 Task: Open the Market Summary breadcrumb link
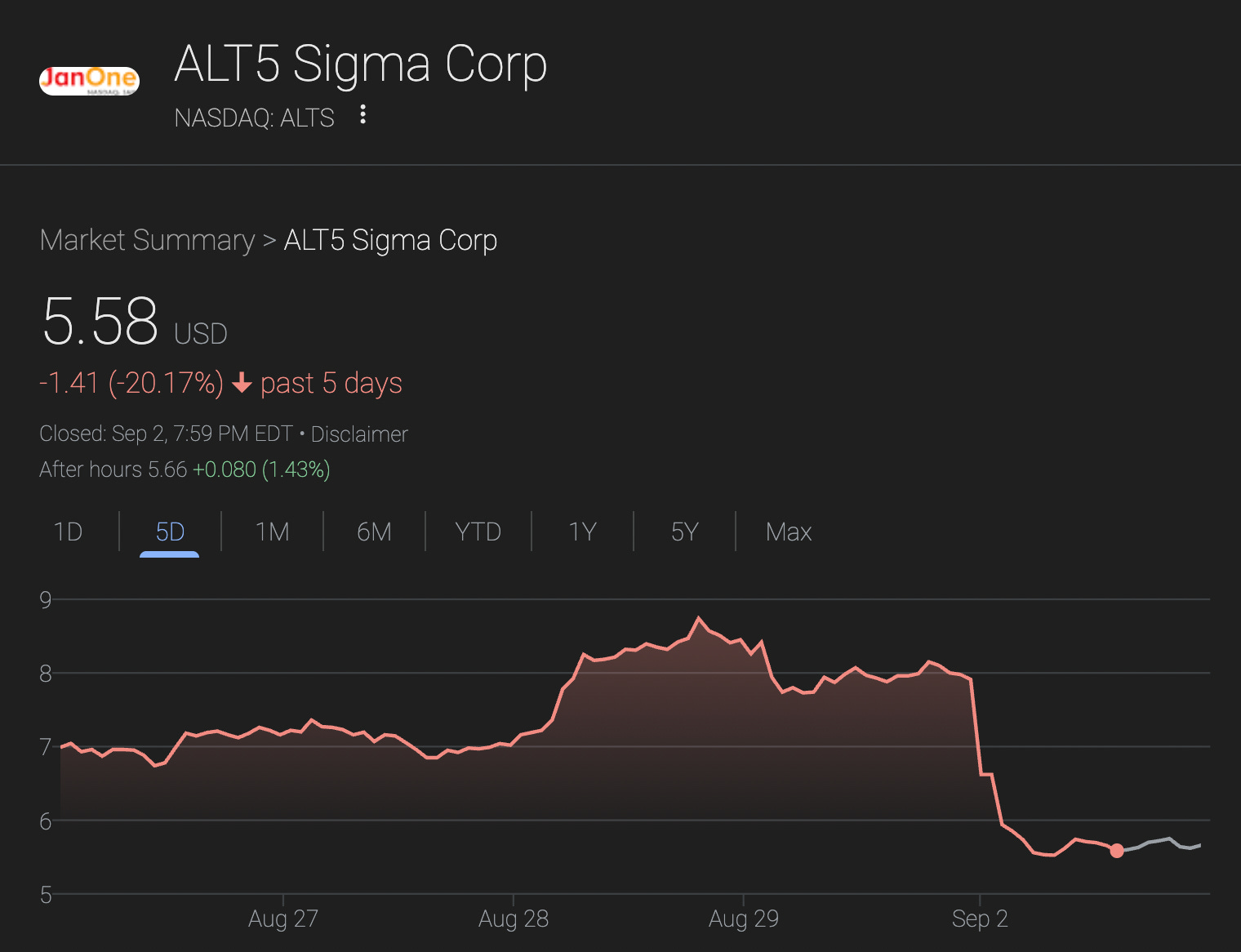point(147,240)
